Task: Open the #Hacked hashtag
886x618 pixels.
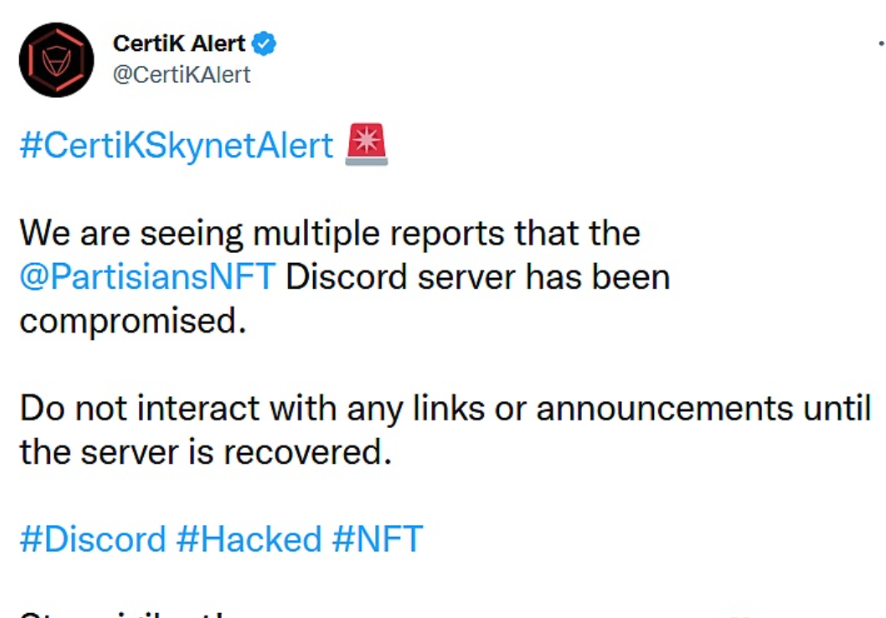Action: click(x=249, y=539)
